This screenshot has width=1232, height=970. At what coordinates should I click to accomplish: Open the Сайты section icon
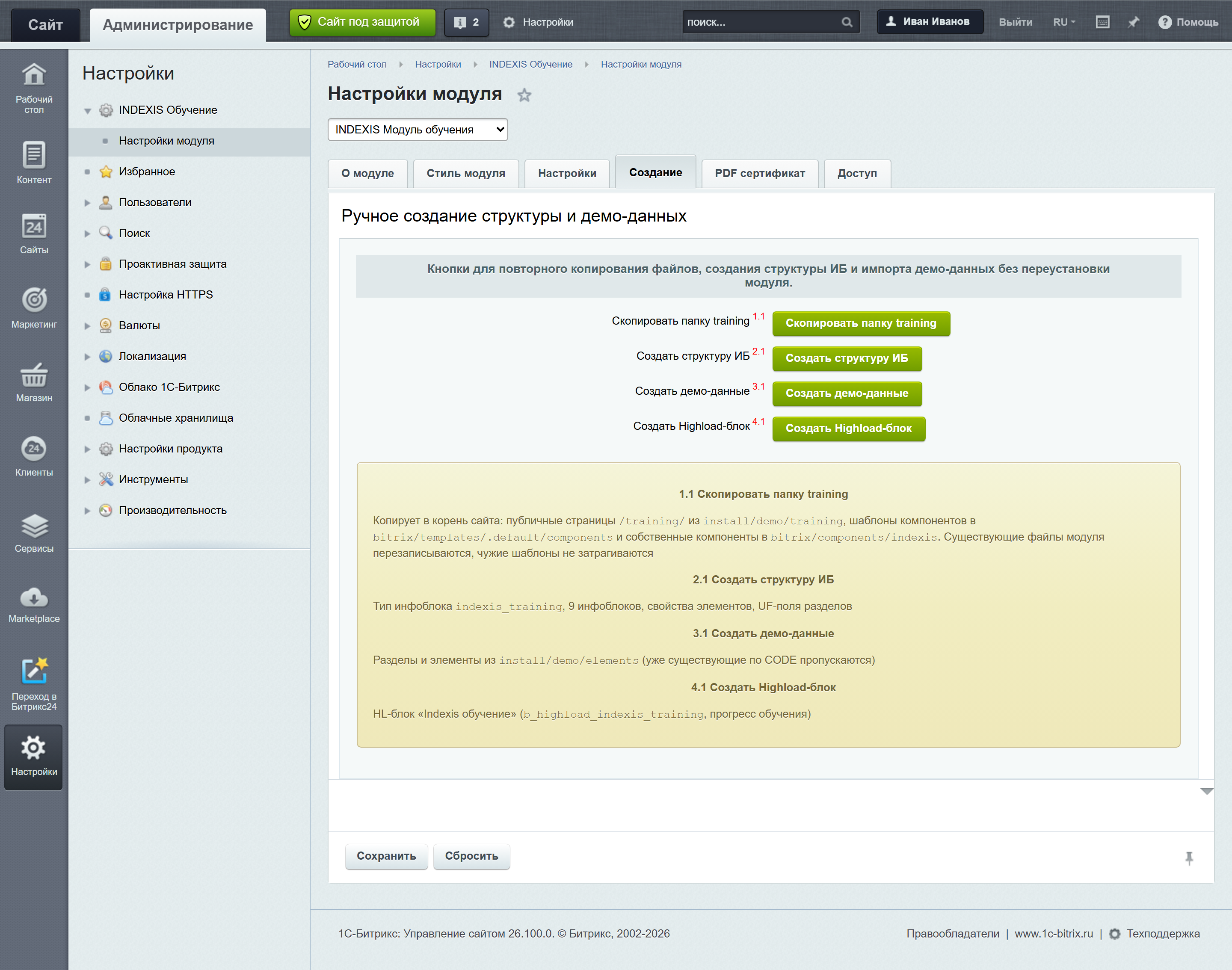34,233
